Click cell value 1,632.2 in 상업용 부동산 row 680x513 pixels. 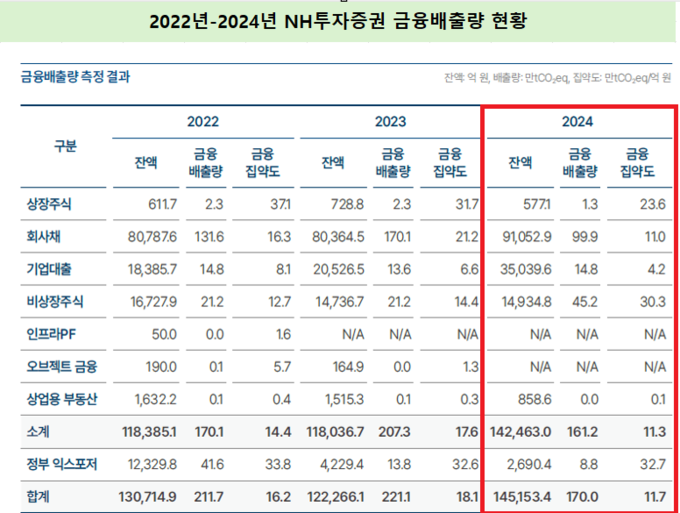(156, 399)
